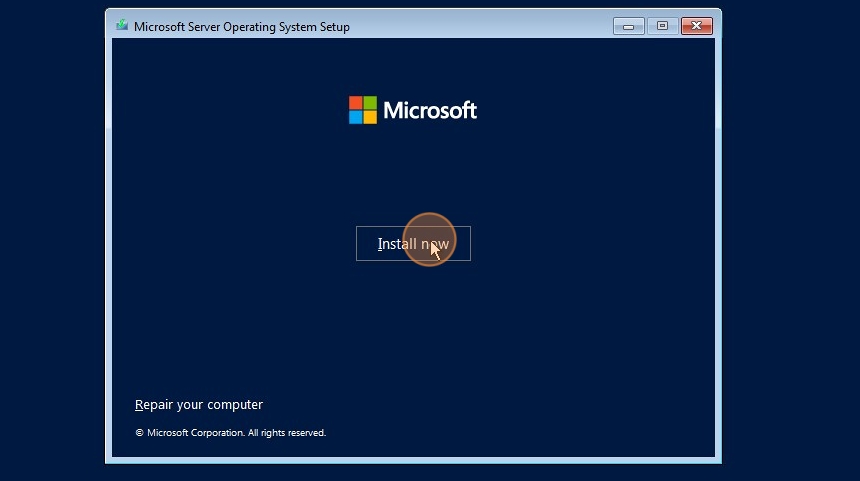Screen dimensions: 860x481
Task: Maximize the Setup window
Action: [662, 26]
